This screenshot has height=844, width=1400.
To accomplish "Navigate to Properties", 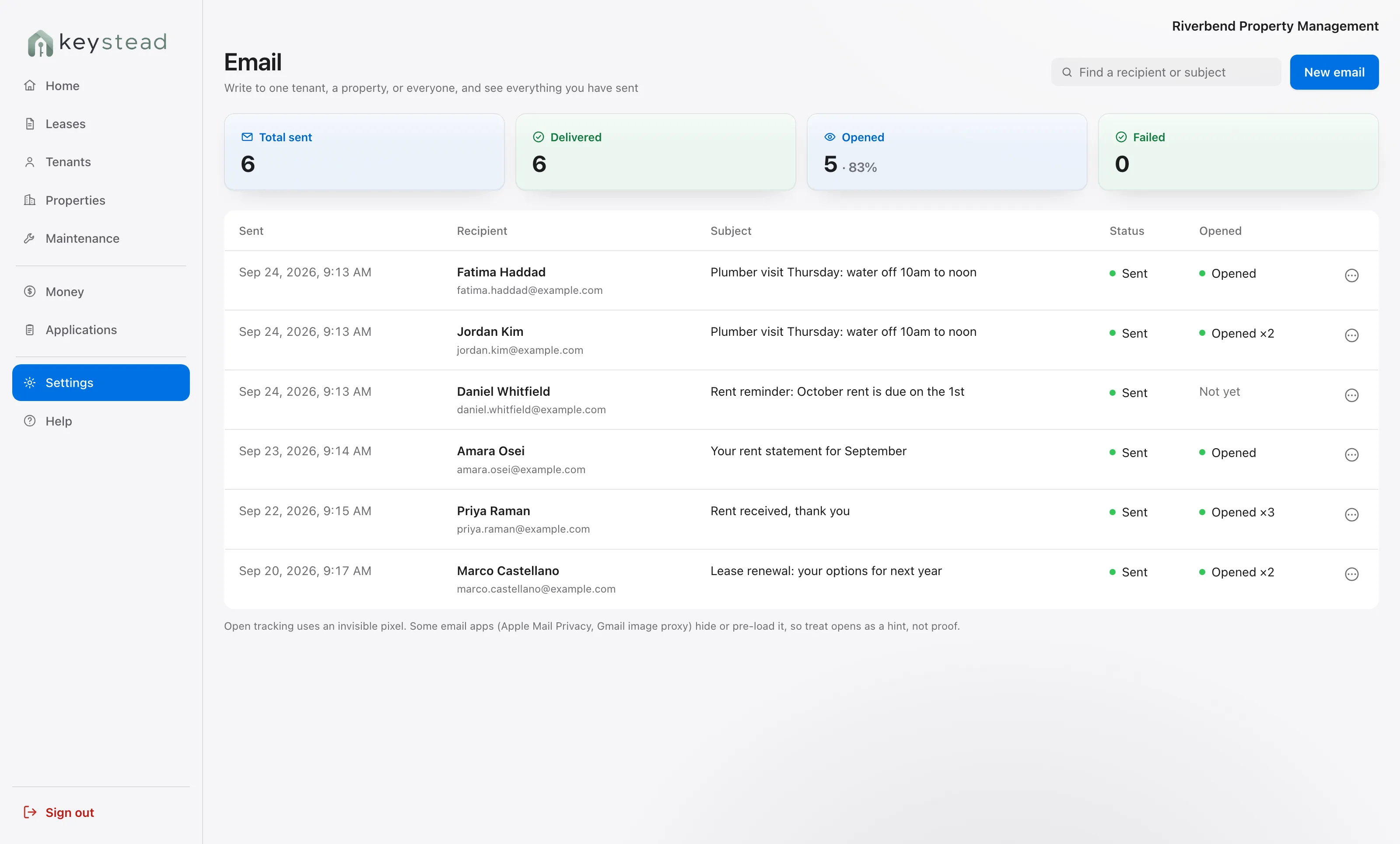I will [101, 200].
